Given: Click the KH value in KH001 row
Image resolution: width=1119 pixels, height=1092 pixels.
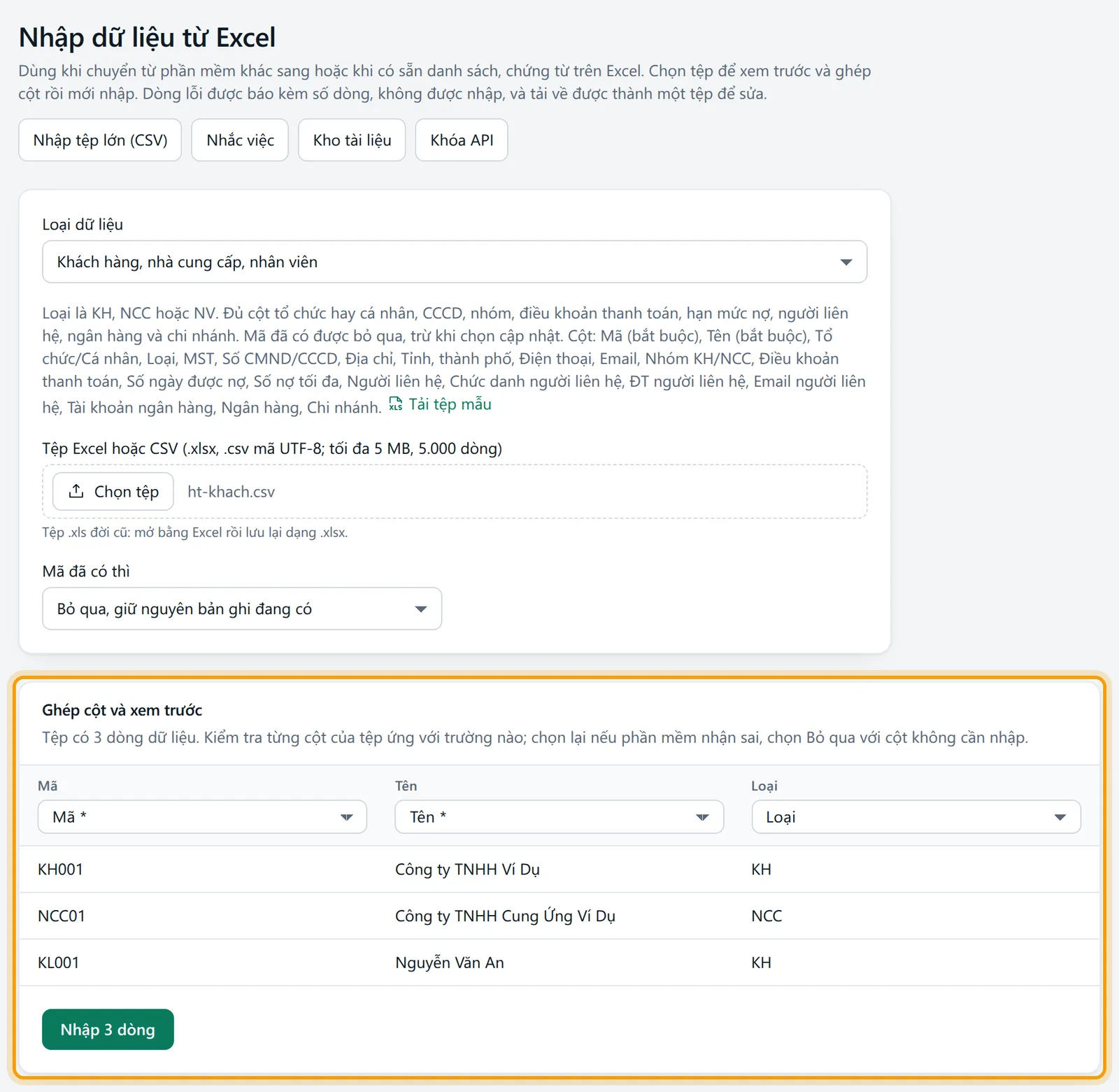Looking at the screenshot, I should 761,870.
